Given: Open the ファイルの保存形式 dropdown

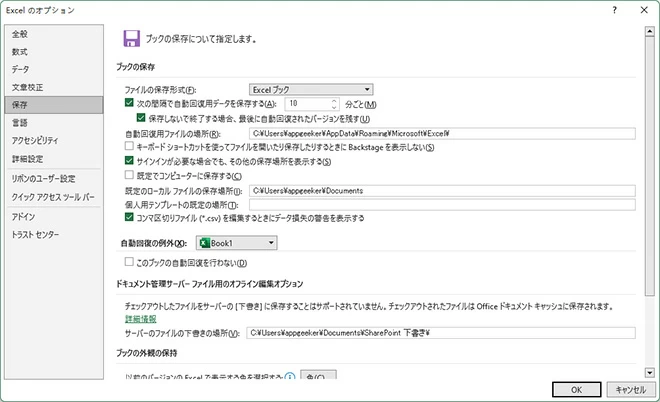Looking at the screenshot, I should tap(311, 89).
